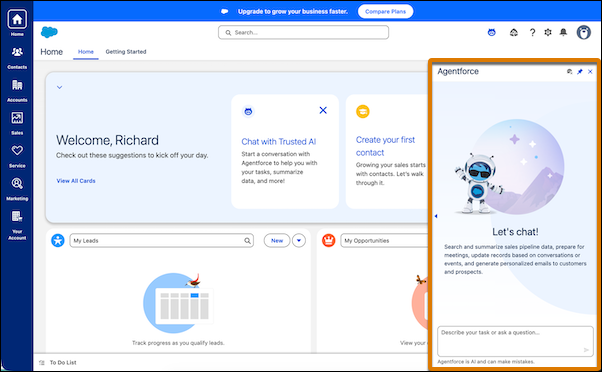The width and height of the screenshot is (602, 372).
Task: Click the Agentforce icon on the chat card
Action: tap(248, 111)
